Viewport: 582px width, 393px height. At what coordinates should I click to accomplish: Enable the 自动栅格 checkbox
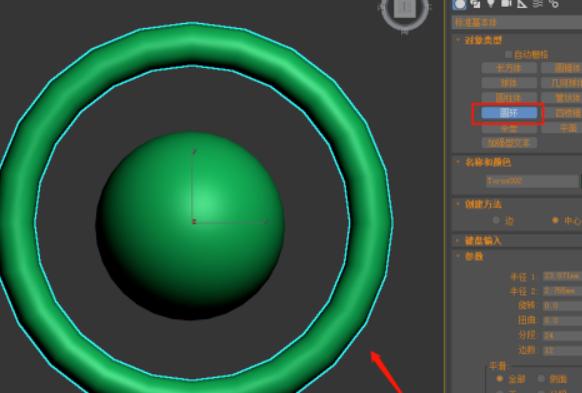click(508, 55)
